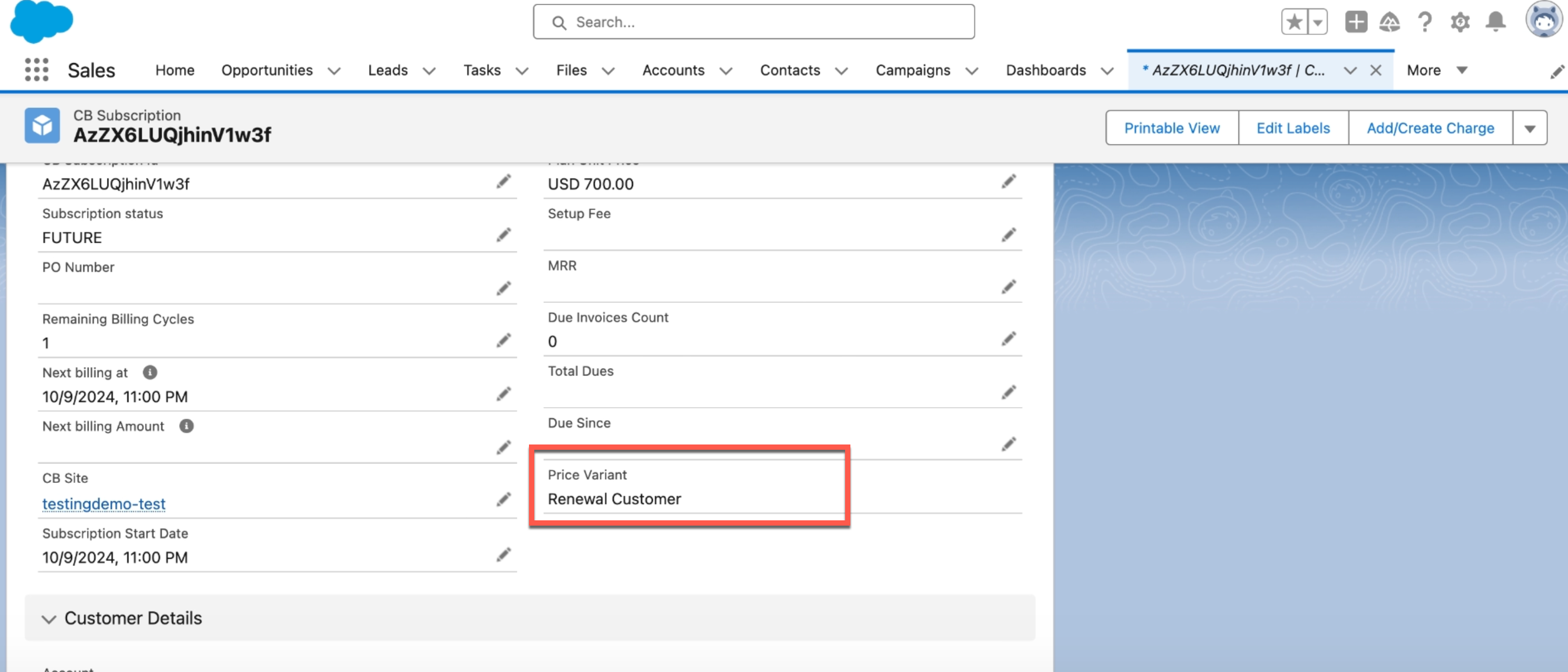Open the Global Actions plus icon
1568x672 pixels.
click(x=1356, y=23)
